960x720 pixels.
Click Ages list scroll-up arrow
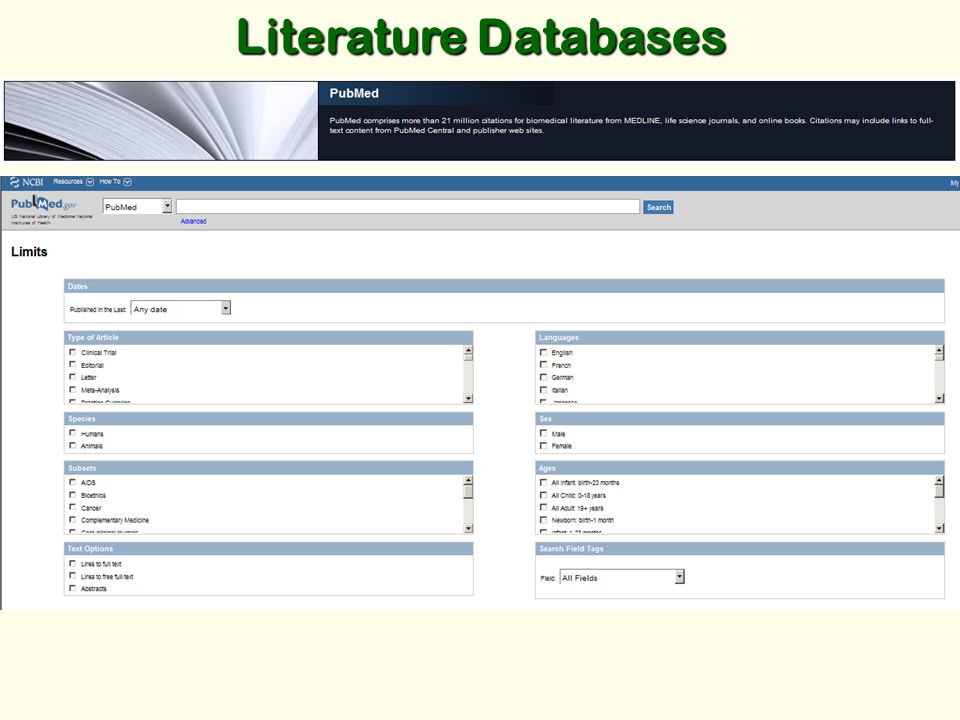pyautogui.click(x=939, y=481)
